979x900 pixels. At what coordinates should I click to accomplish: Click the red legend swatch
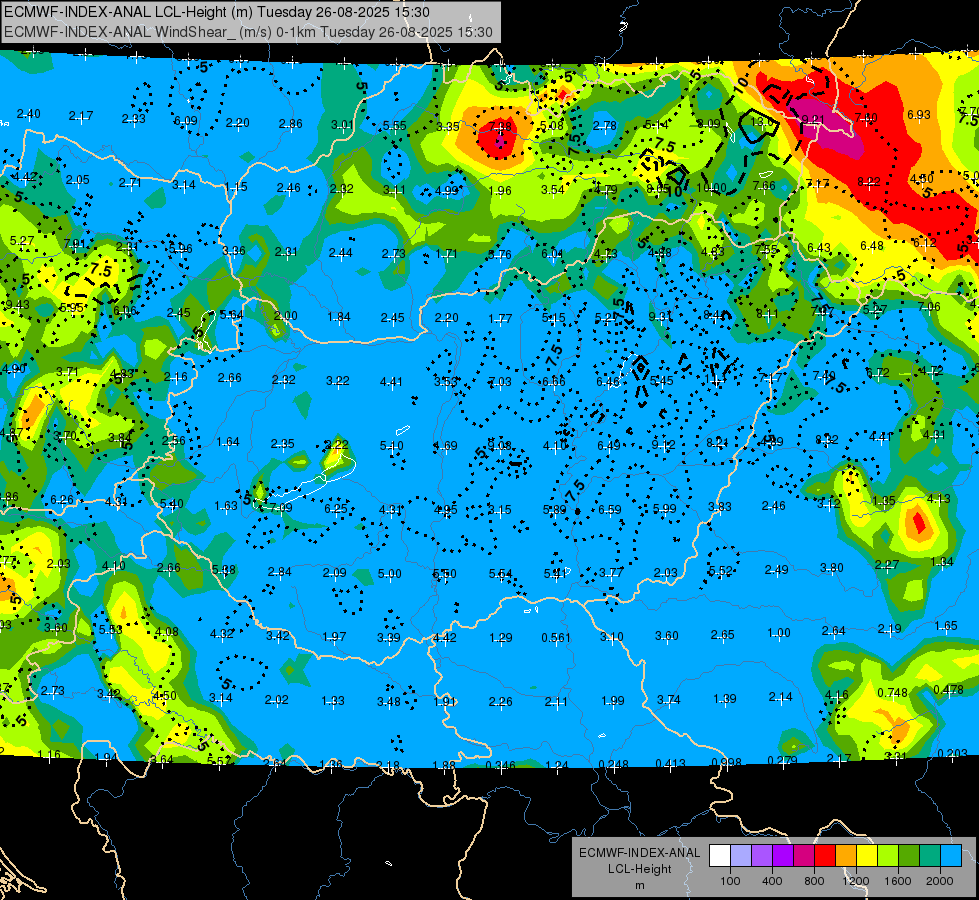pos(825,855)
